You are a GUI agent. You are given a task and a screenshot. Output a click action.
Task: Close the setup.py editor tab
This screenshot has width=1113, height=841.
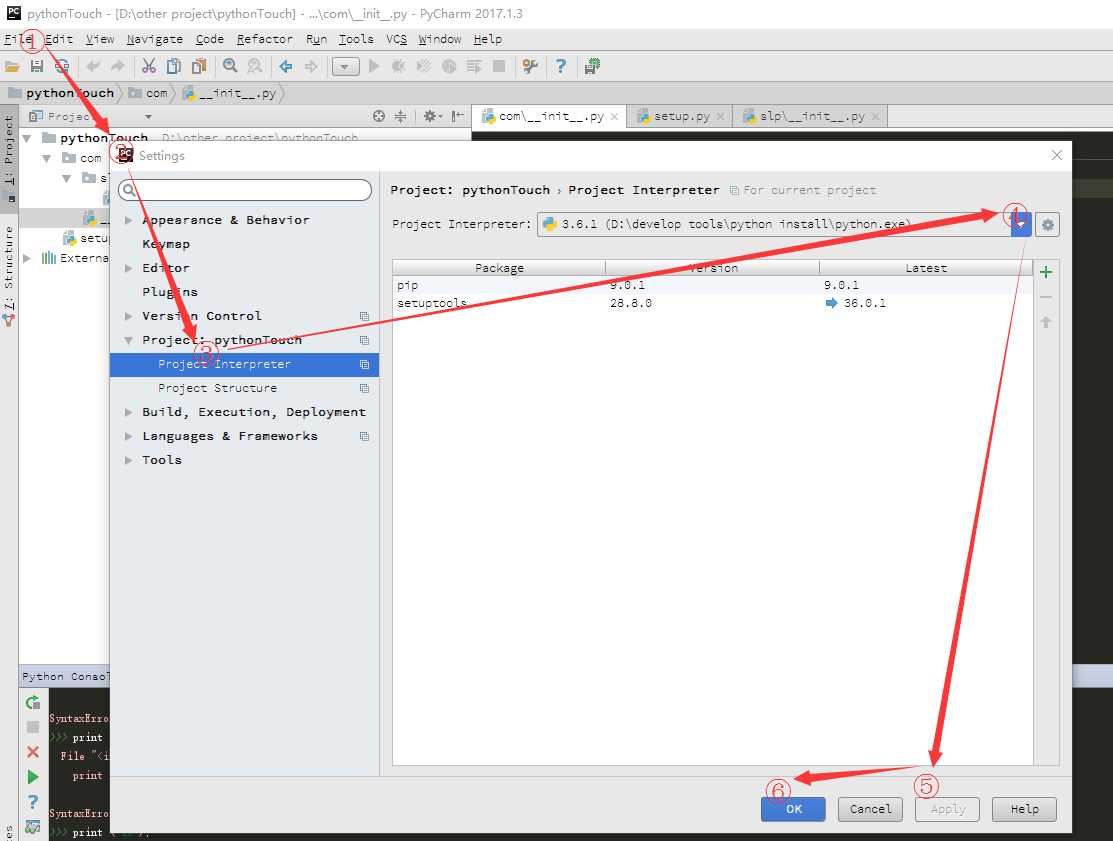(x=720, y=116)
